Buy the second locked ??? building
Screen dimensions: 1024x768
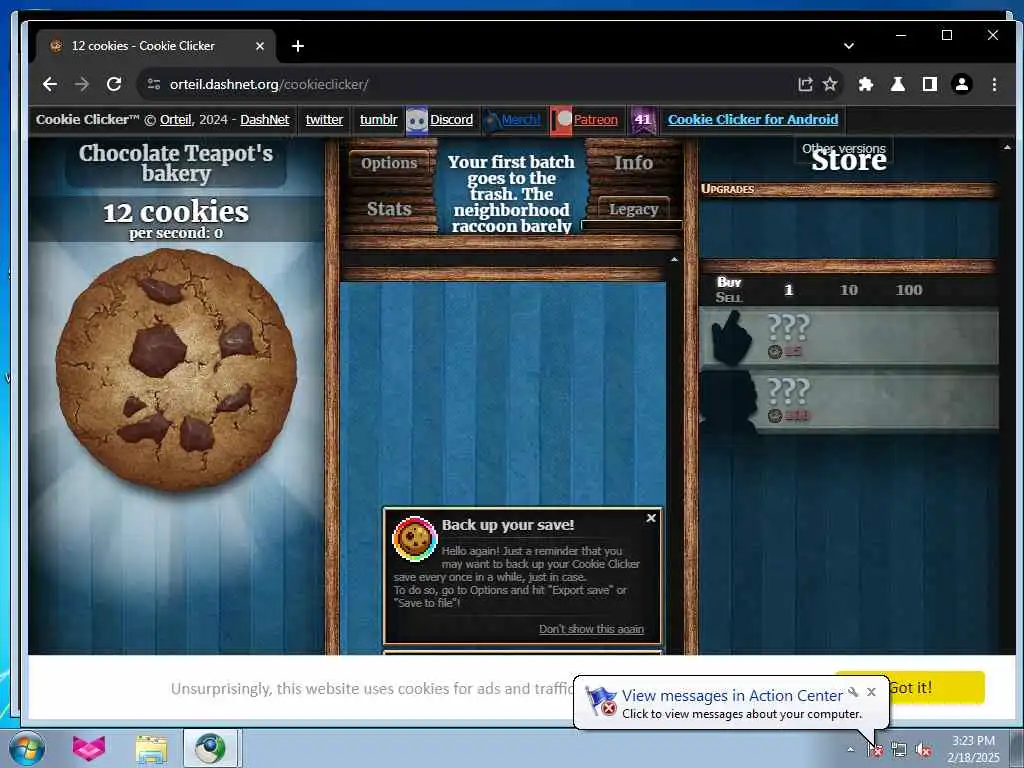[849, 400]
